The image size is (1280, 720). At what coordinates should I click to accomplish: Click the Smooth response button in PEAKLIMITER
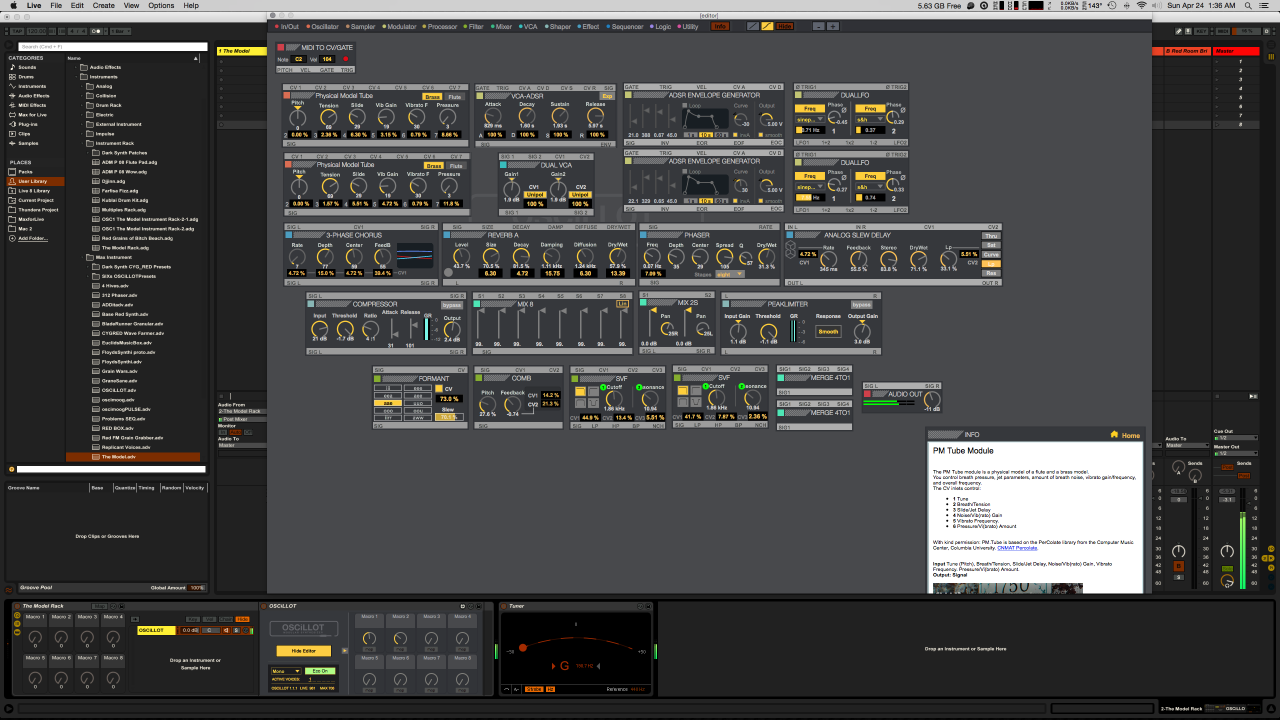point(828,332)
